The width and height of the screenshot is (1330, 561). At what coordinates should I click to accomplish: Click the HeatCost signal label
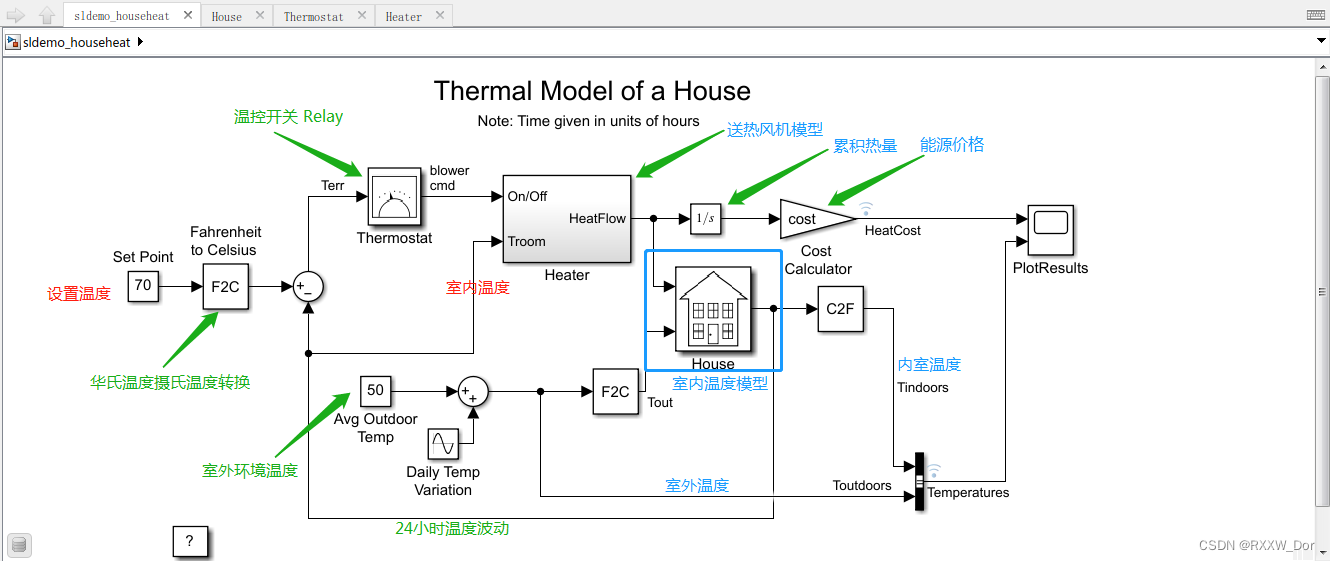click(893, 230)
